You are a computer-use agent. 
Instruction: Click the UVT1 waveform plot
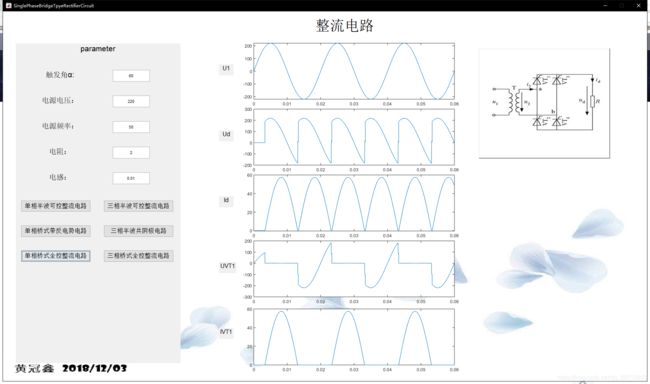coord(354,269)
